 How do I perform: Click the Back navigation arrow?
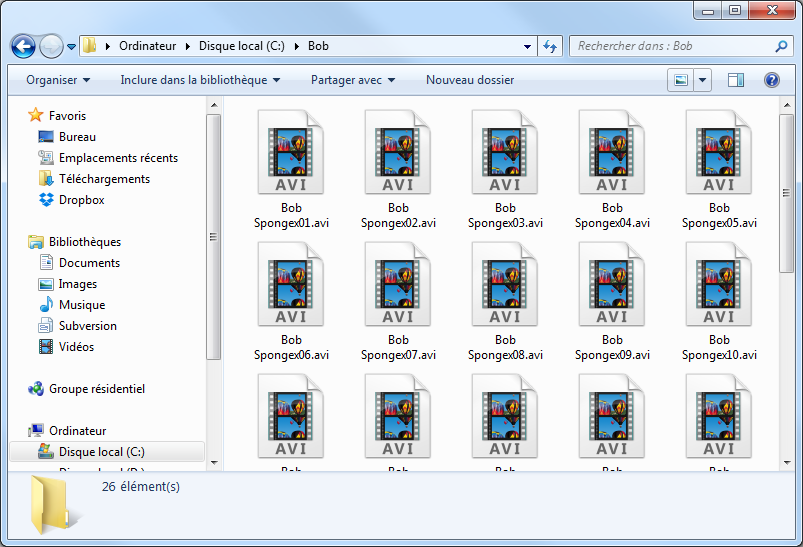(x=23, y=47)
